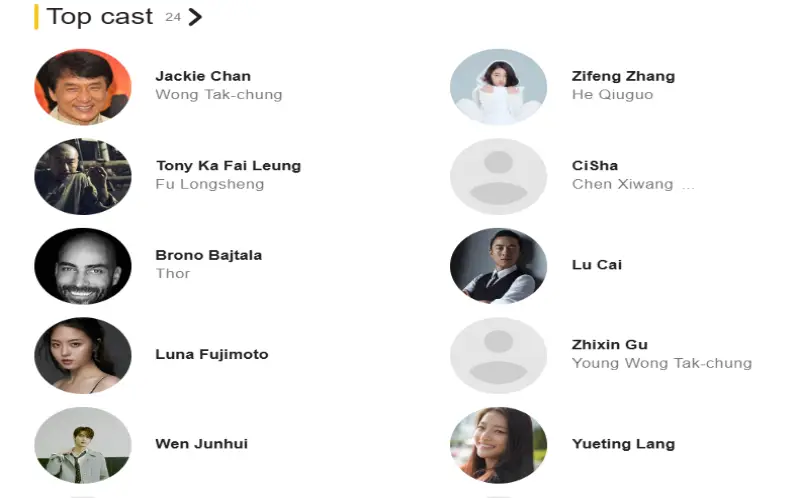This screenshot has height=498, width=788.
Task: Click Luna Fujimoto's portrait
Action: point(83,355)
